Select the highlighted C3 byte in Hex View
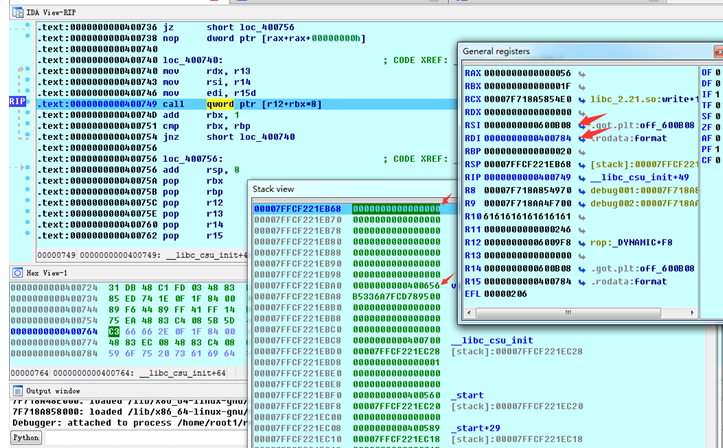Screen dimensions: 723x448 point(114,331)
